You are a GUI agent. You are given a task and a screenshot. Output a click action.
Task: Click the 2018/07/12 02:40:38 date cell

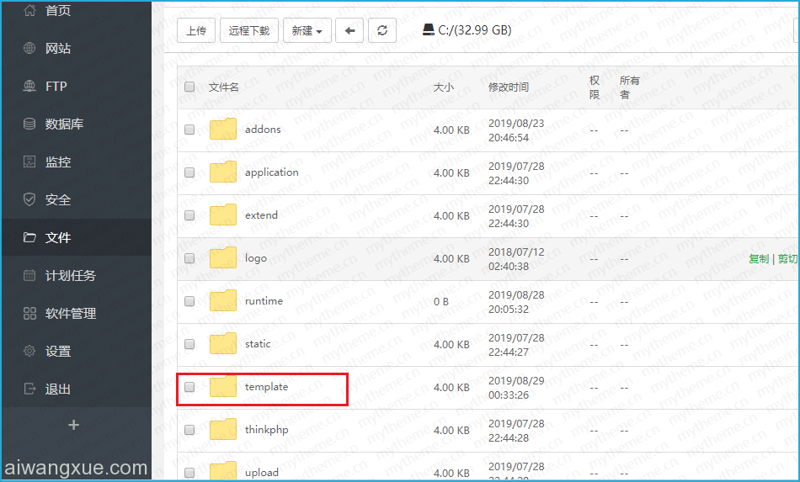click(x=516, y=259)
